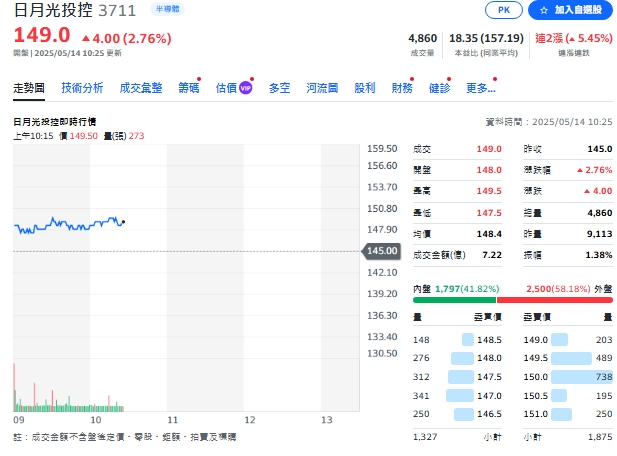The width and height of the screenshot is (617, 456).
Task: Click the 145.00 previous close price marker
Action: [381, 251]
